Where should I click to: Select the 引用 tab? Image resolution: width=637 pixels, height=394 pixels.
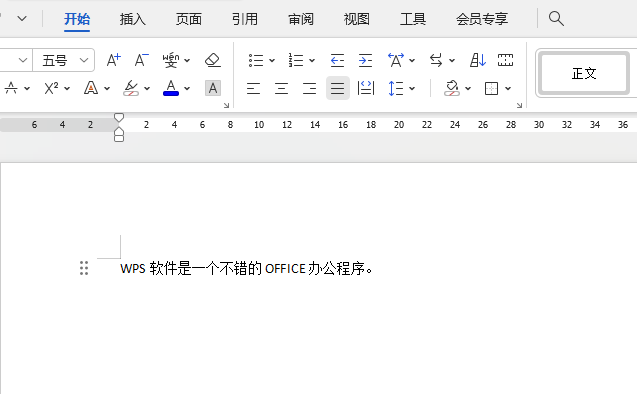click(x=245, y=19)
